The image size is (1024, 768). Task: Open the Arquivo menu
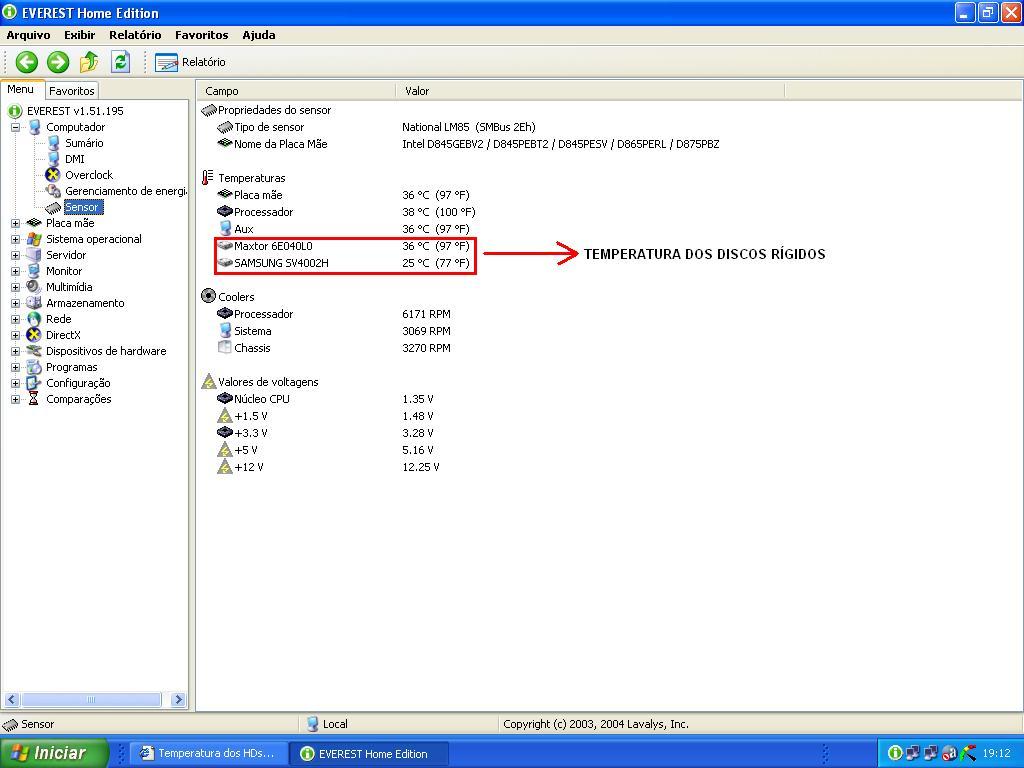[28, 35]
